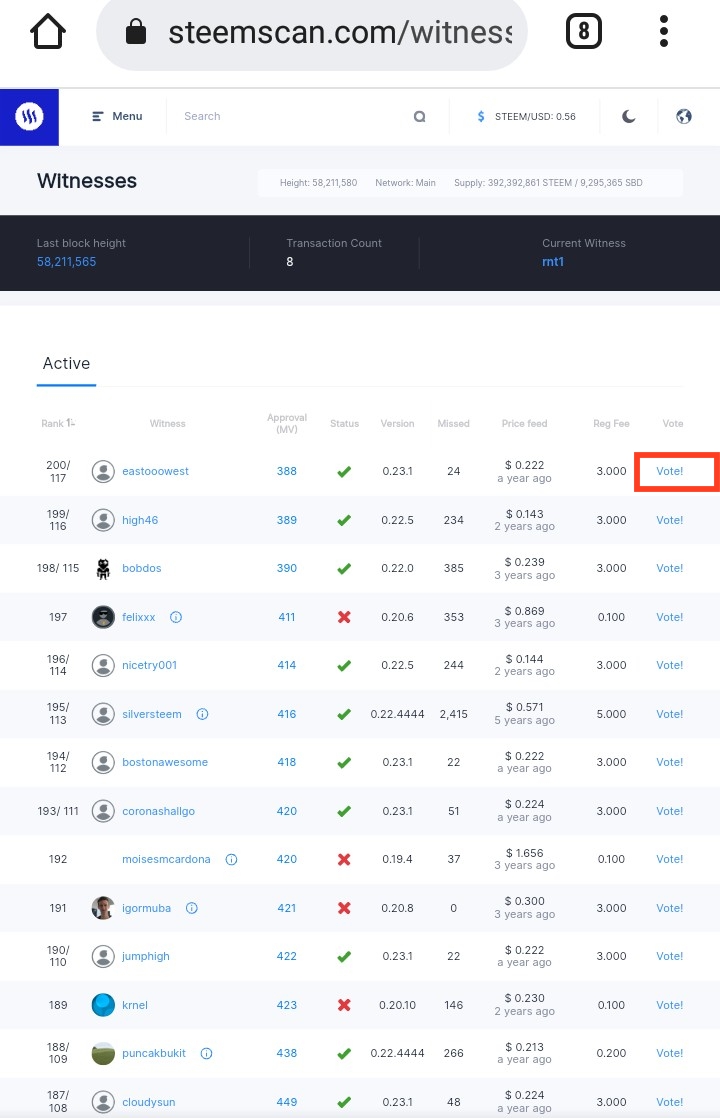Click puncakbukit avatar picture
Screen dimensions: 720x1118
click(x=103, y=1053)
